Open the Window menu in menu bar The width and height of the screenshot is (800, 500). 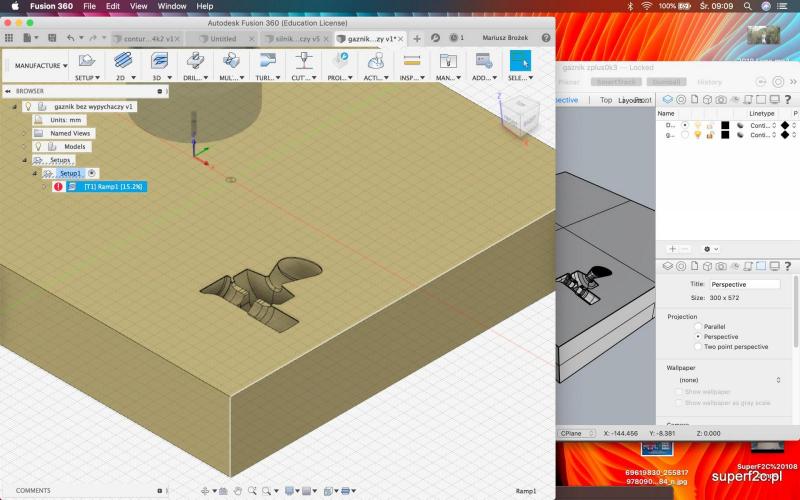pos(172,6)
